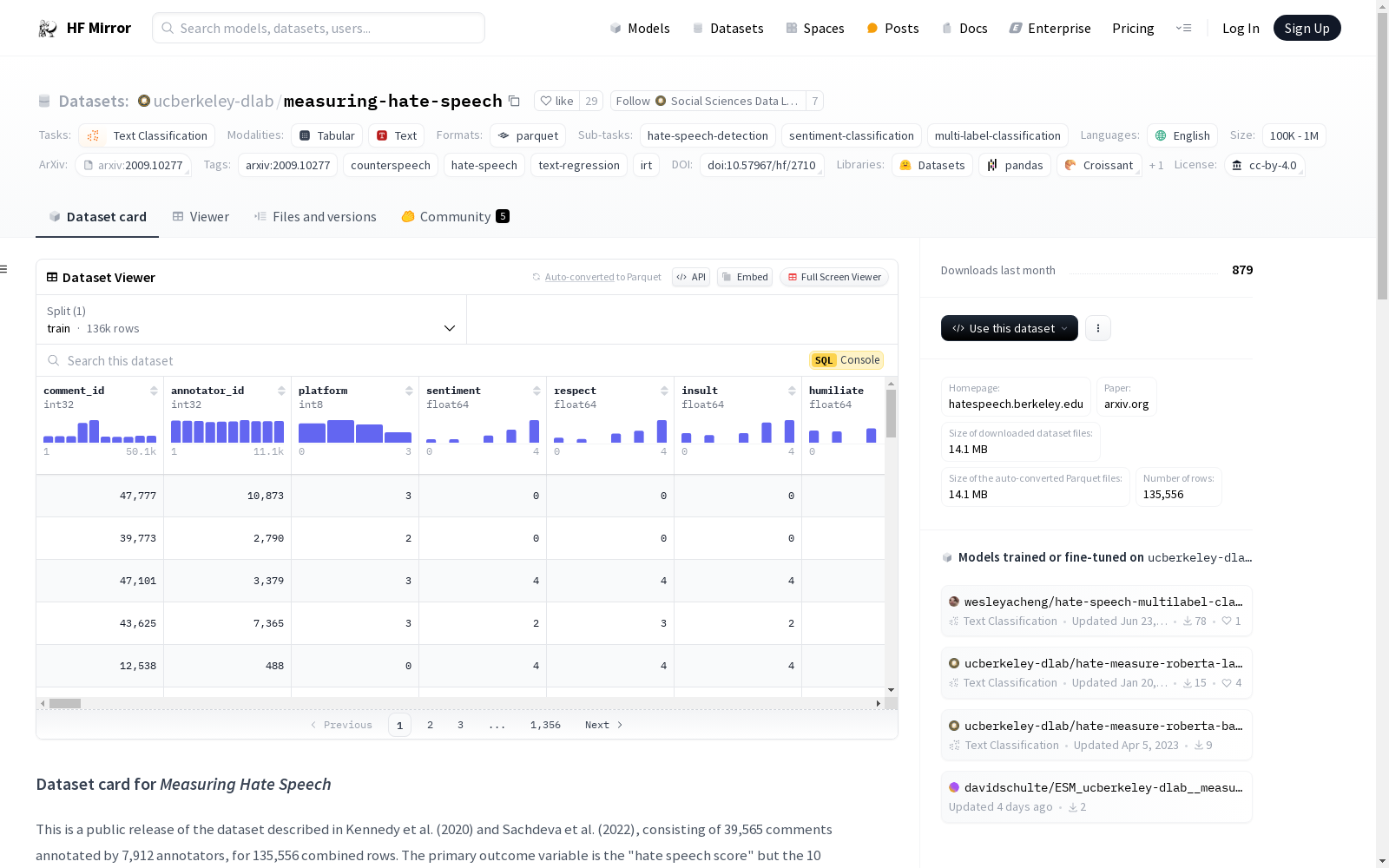Select the Text Classification task tag
Image resolution: width=1389 pixels, height=868 pixels.
147,135
